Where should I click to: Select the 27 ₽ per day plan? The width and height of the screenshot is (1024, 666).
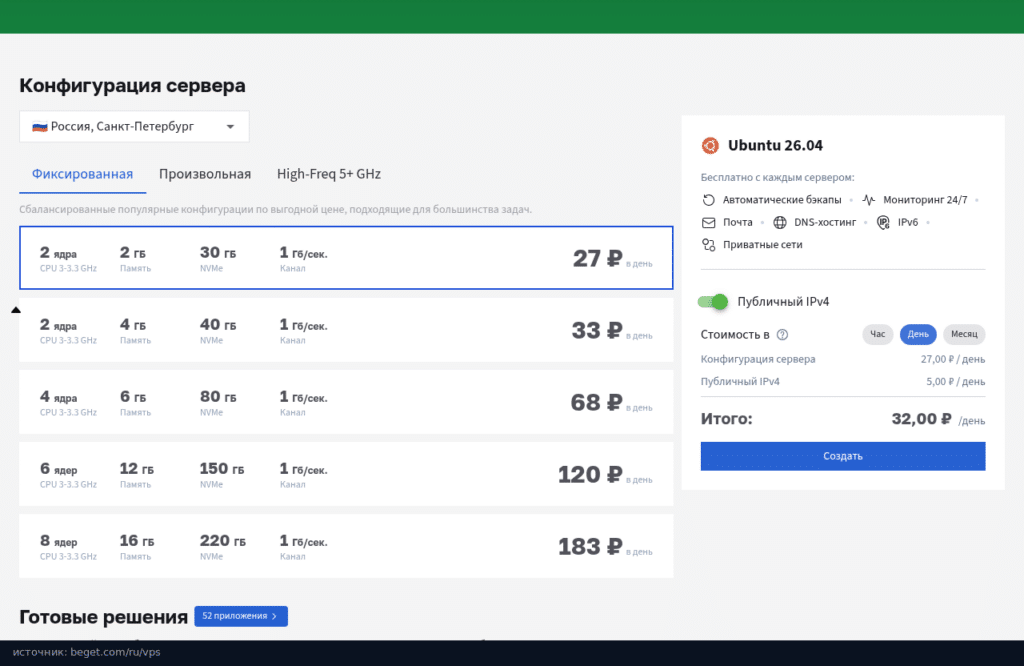tap(346, 258)
